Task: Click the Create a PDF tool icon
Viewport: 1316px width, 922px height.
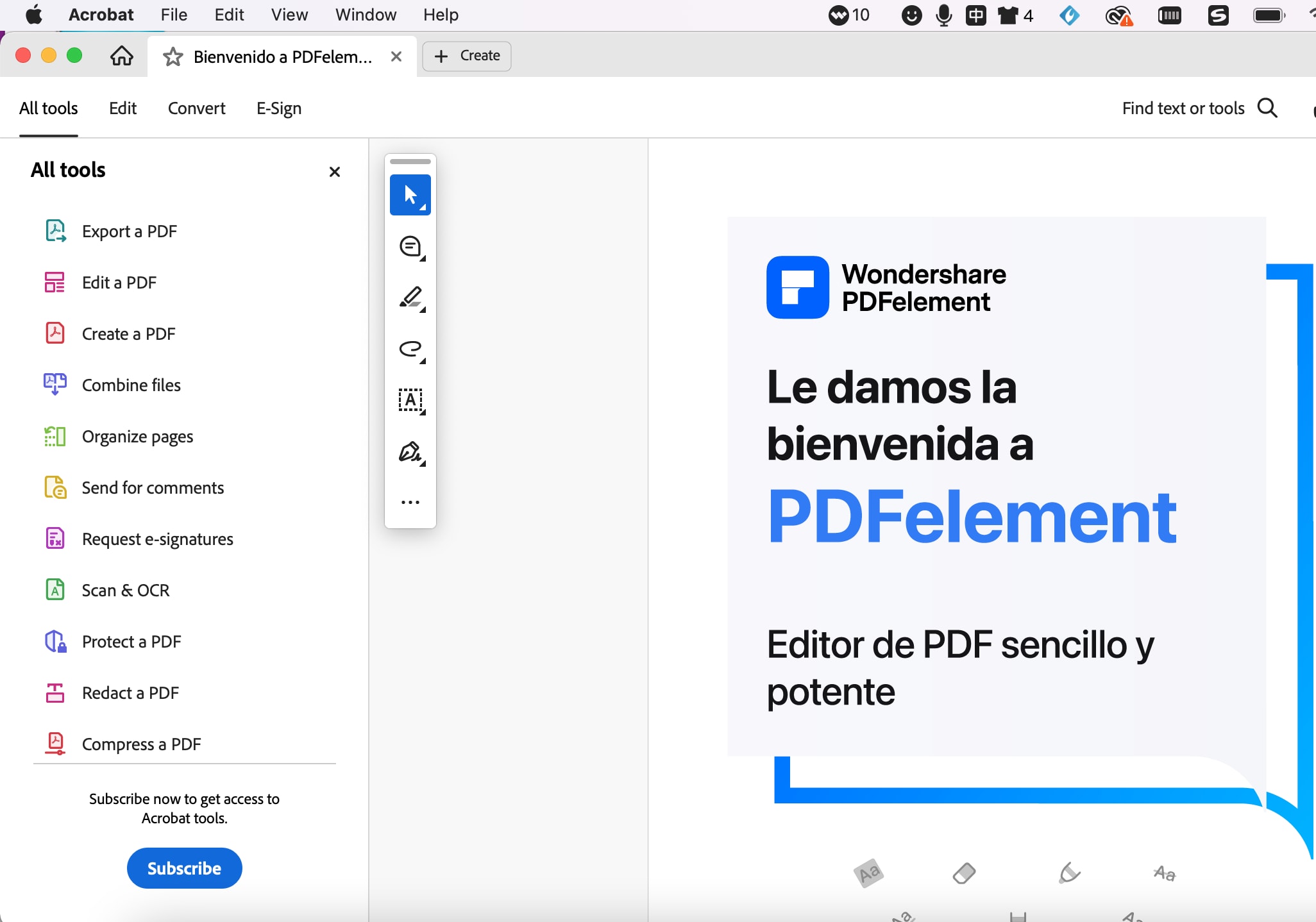Action: pos(55,333)
